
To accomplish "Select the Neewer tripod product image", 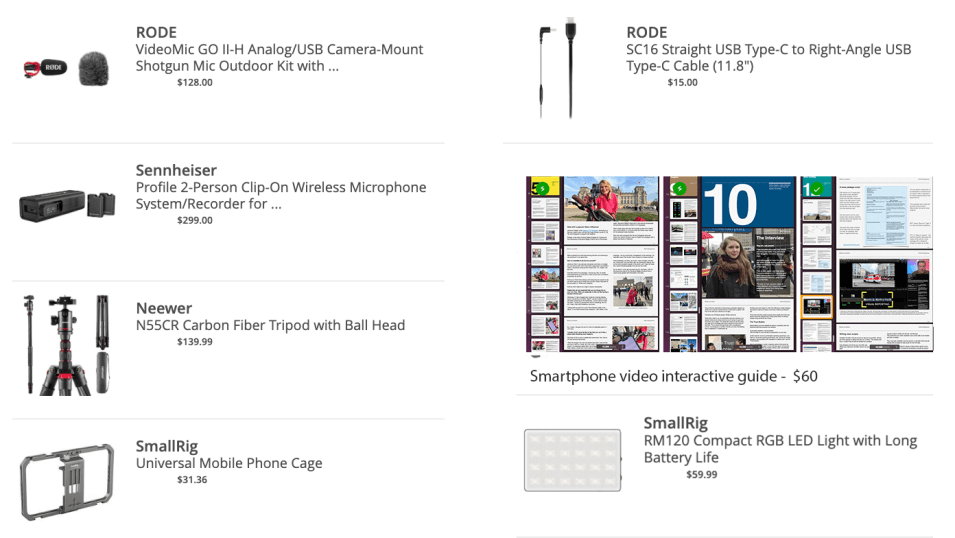I will 66,345.
